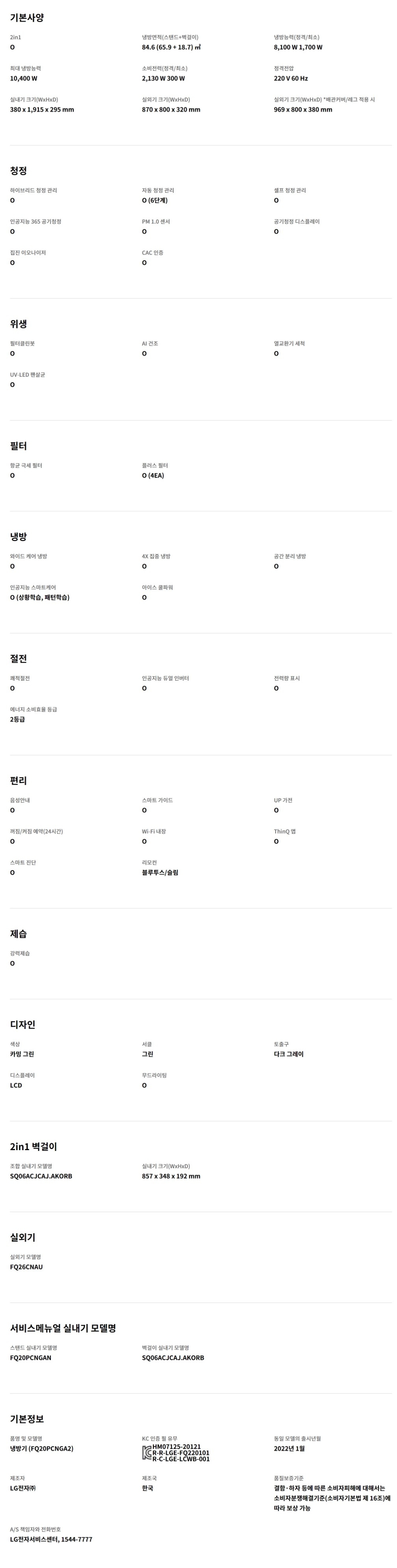The height and width of the screenshot is (1568, 397).
Task: Click stand indoor model FQ20PCNGAN
Action: 30,1358
